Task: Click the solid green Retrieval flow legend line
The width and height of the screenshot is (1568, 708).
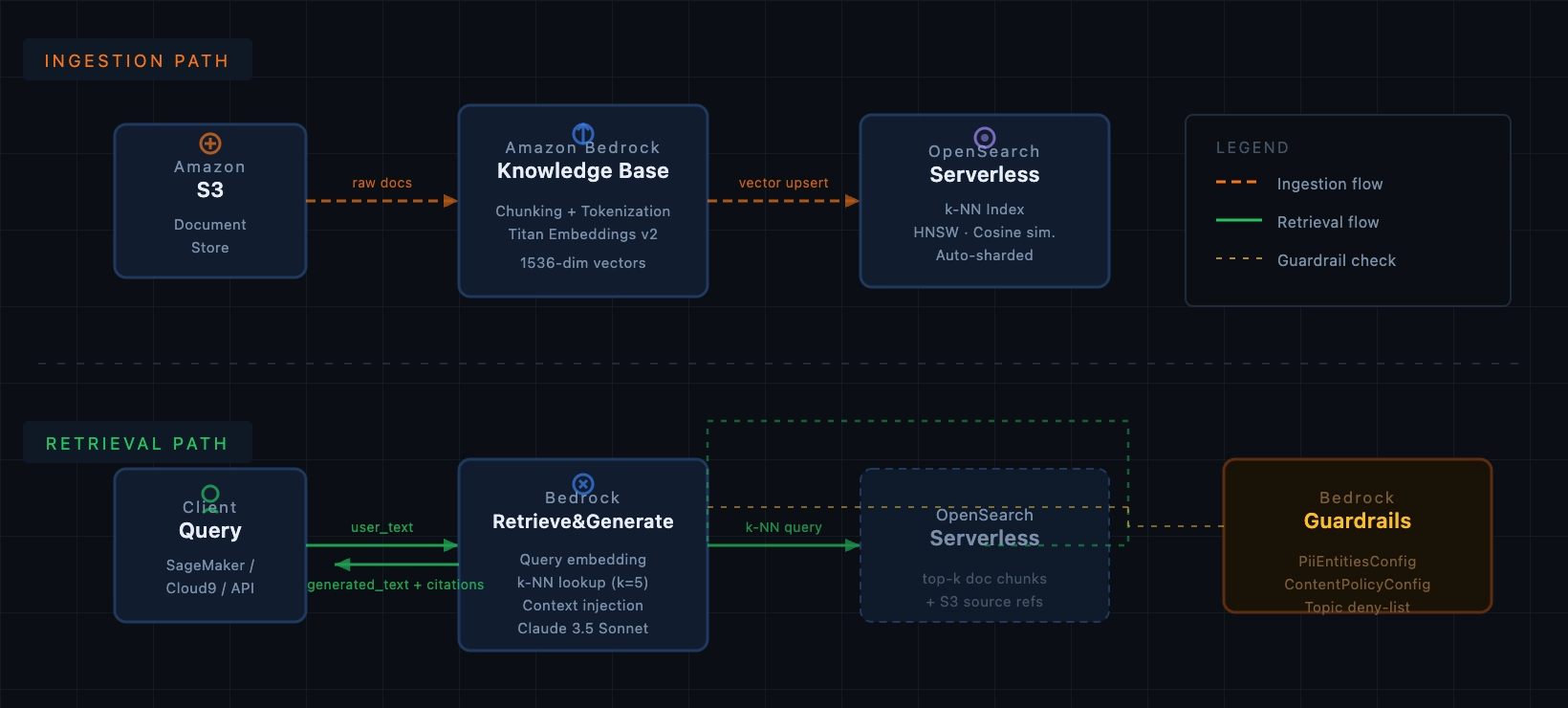Action: pos(1239,220)
